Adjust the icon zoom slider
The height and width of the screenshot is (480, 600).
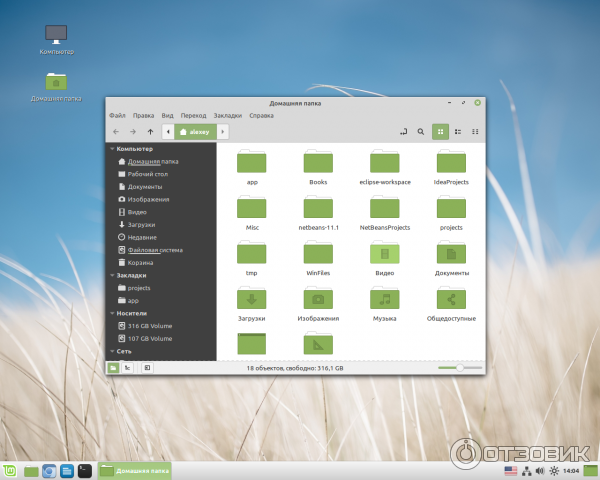460,368
